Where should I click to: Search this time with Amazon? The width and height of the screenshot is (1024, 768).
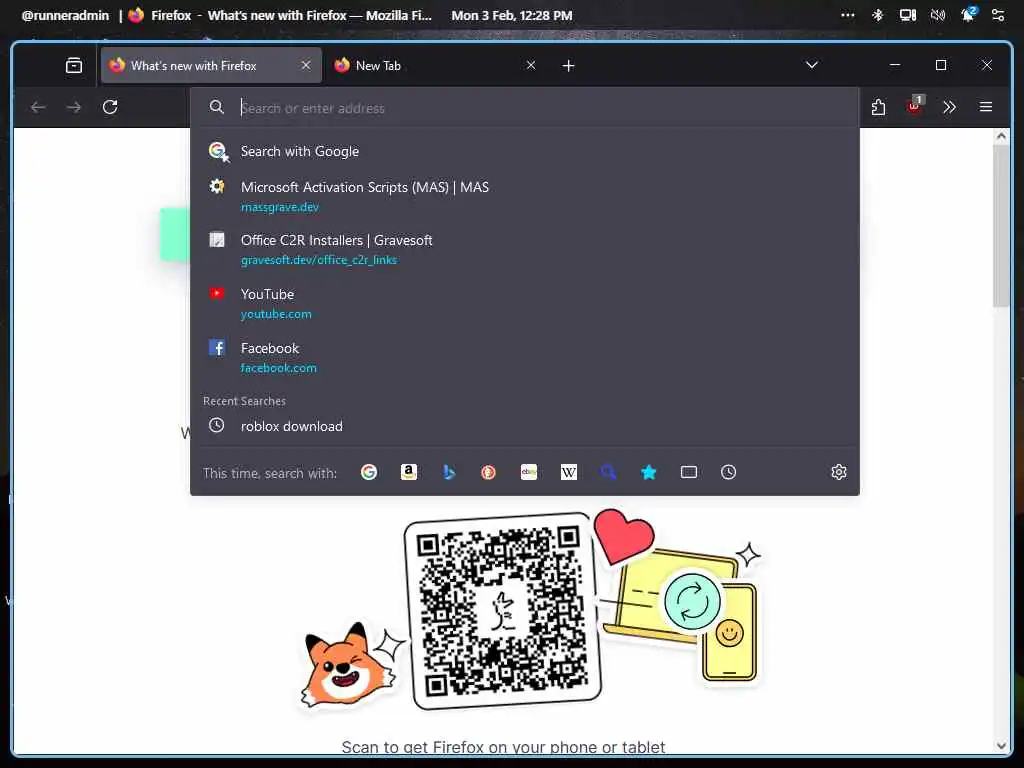pyautogui.click(x=409, y=472)
